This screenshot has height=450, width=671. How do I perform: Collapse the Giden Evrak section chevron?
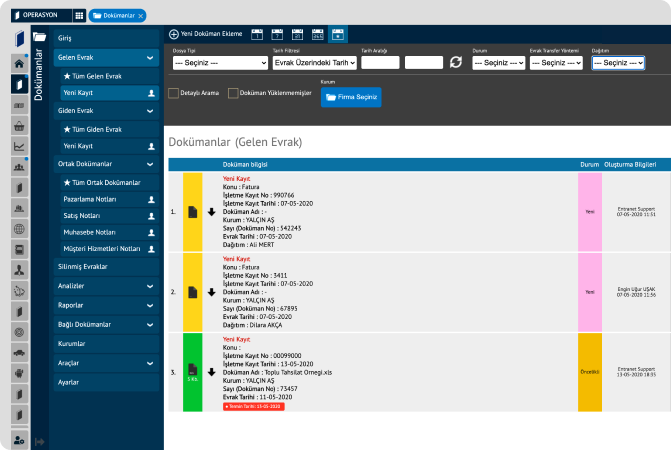tap(150, 111)
